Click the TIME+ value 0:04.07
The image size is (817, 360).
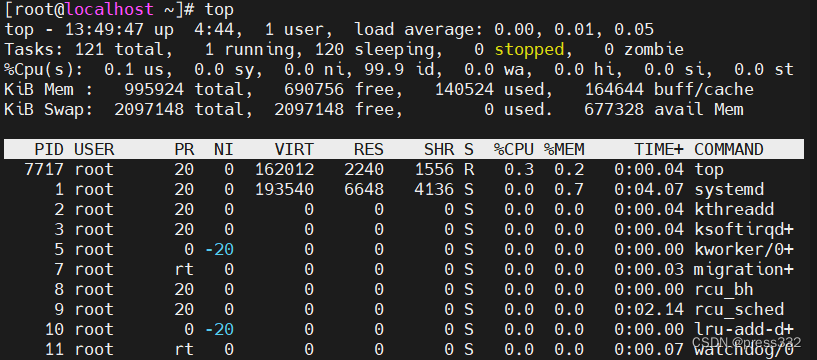[x=649, y=189]
